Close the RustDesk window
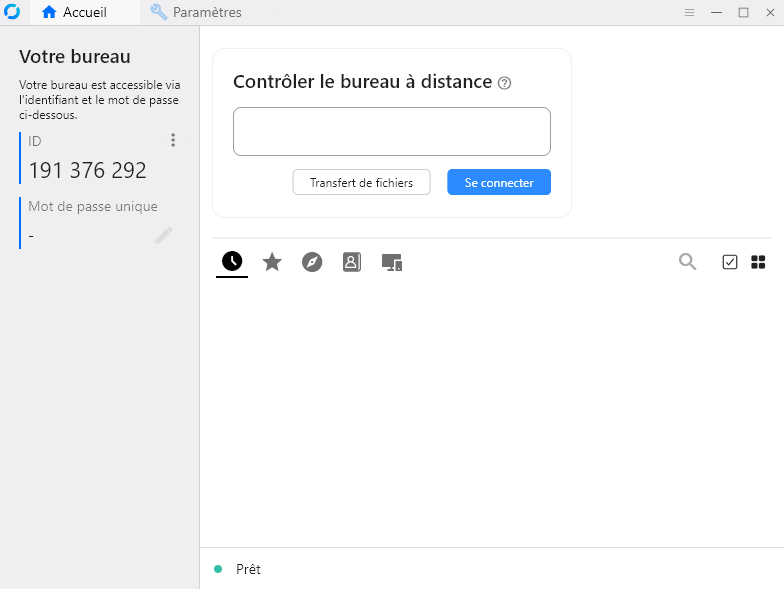 point(770,12)
